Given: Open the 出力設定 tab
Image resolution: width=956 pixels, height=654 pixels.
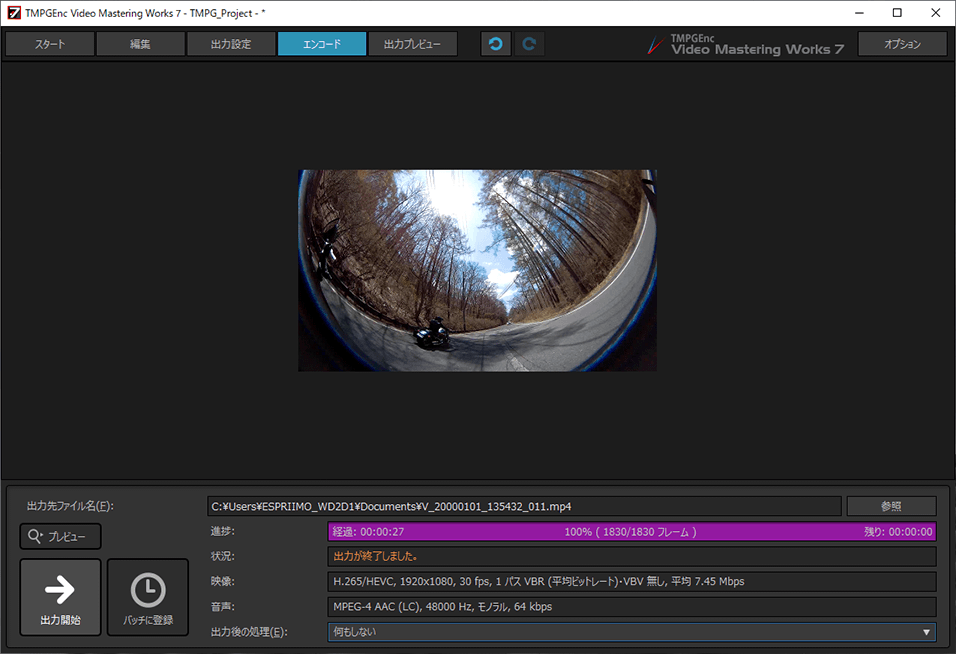Looking at the screenshot, I should (231, 44).
